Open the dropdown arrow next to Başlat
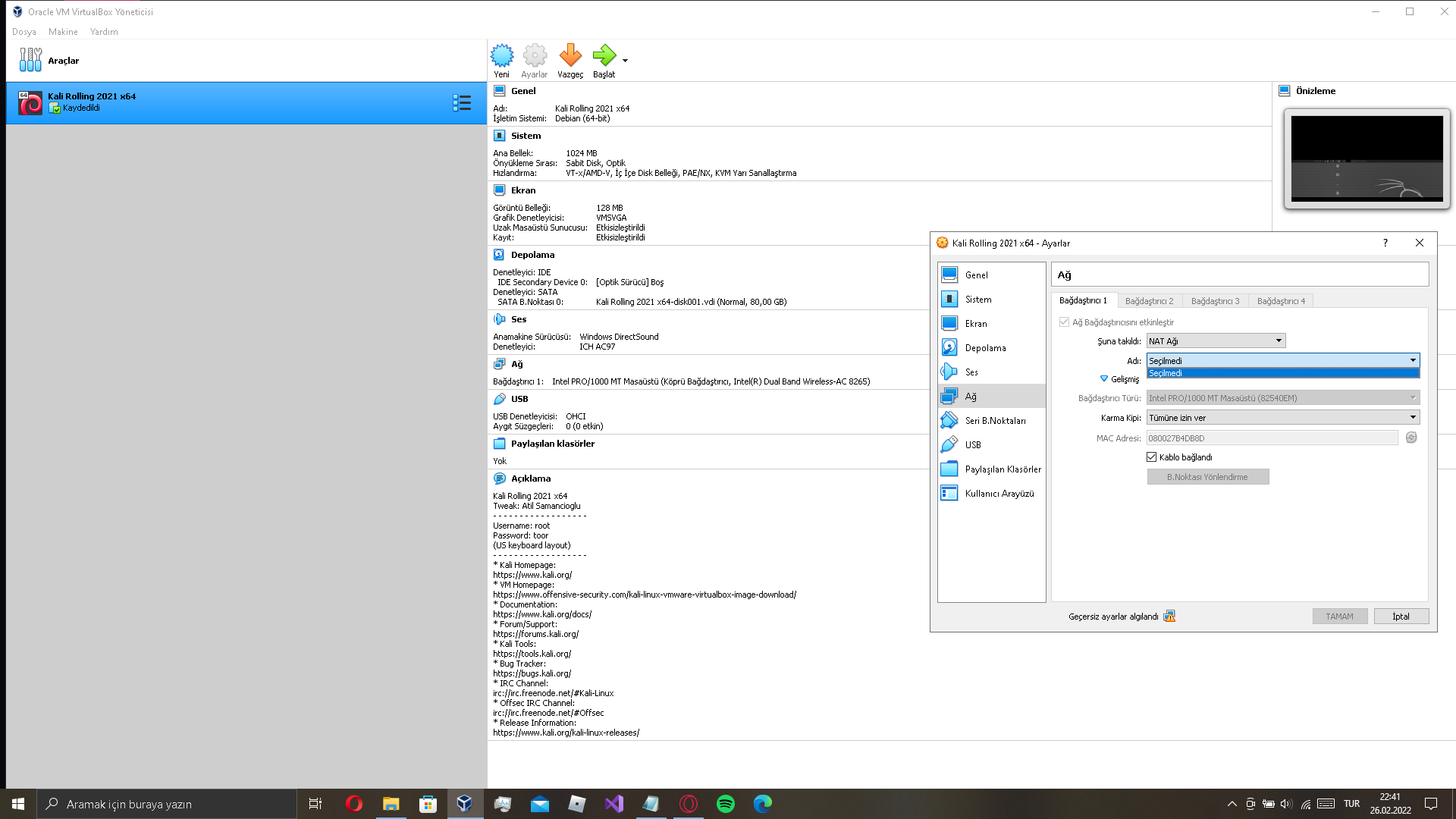This screenshot has height=819, width=1456. [625, 61]
